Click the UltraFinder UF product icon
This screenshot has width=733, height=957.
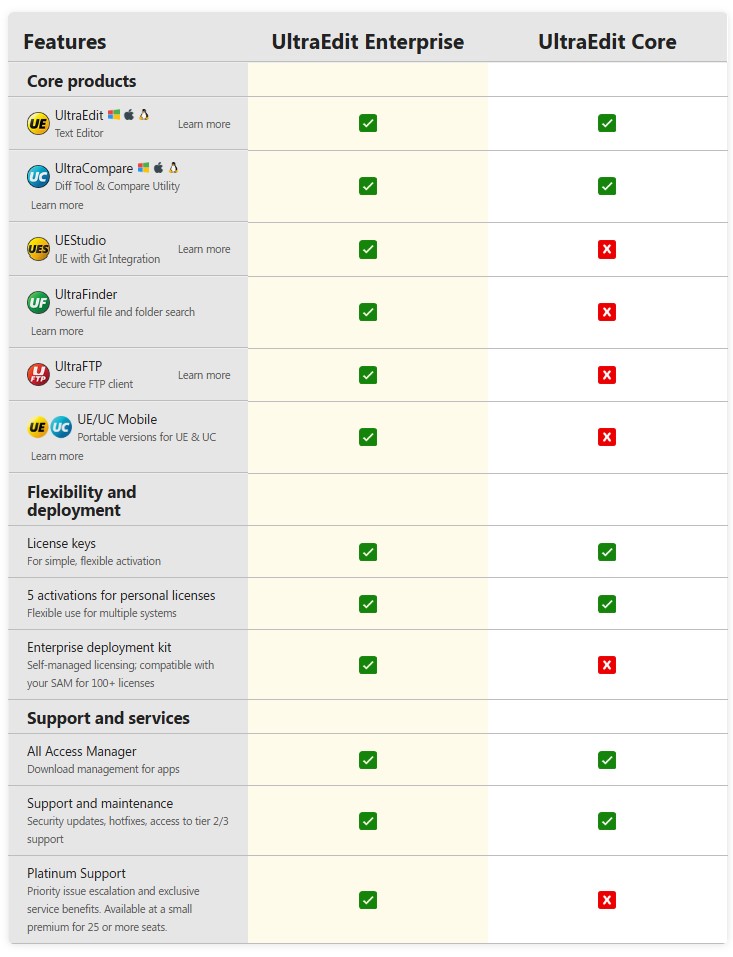coord(38,303)
